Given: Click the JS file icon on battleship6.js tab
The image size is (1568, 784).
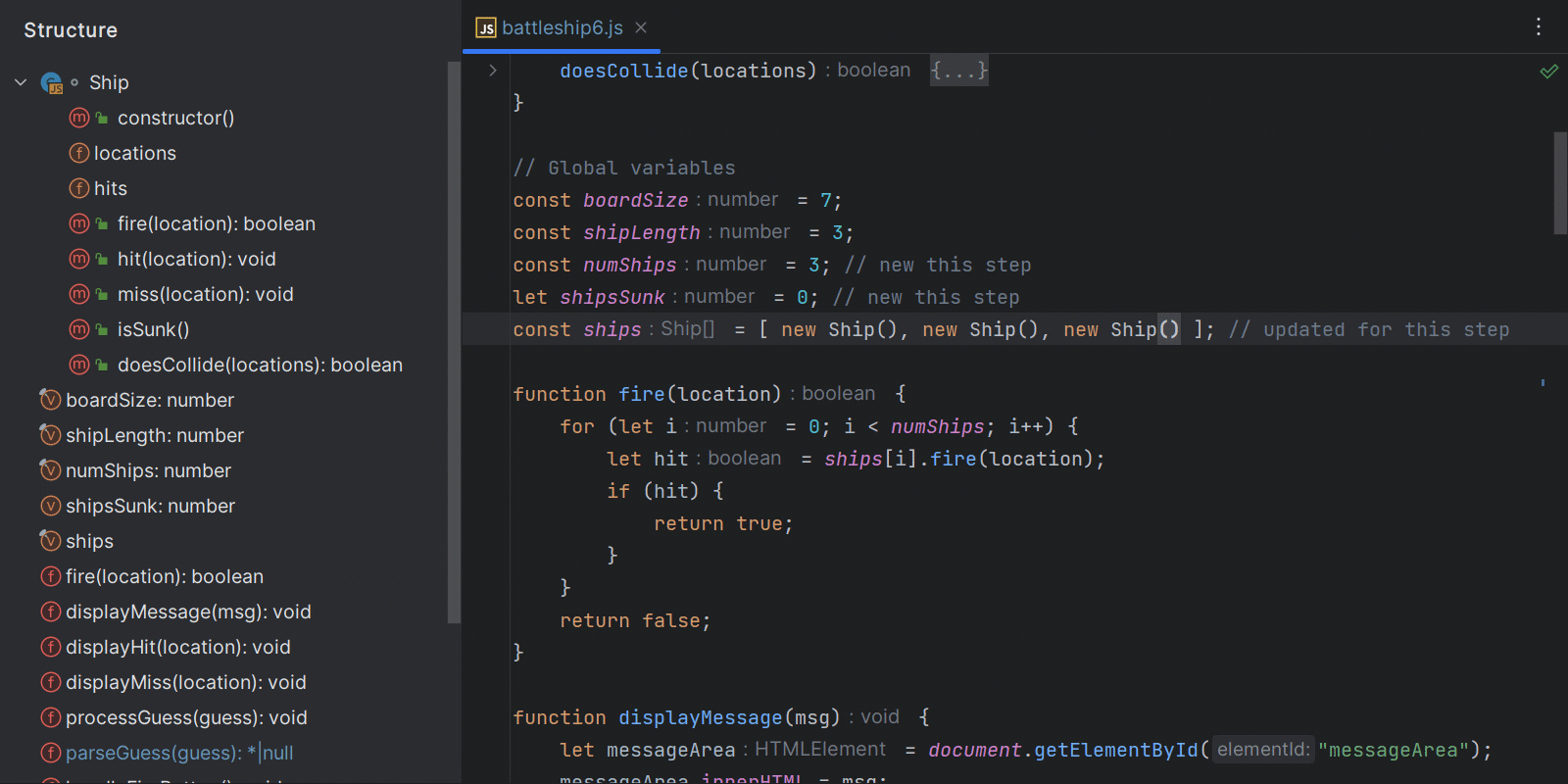Looking at the screenshot, I should [486, 28].
